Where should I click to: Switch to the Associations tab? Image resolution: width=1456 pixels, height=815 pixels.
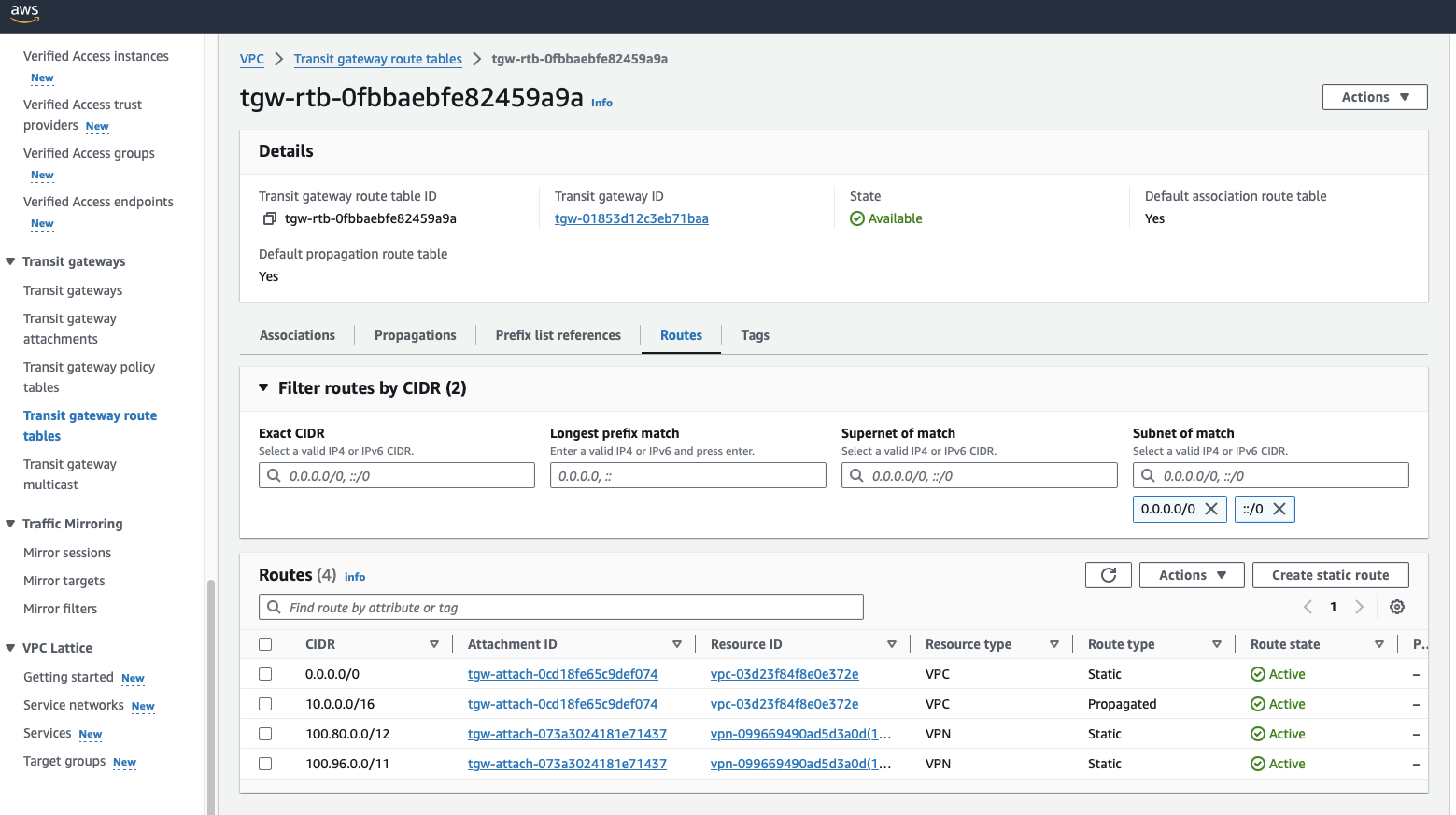point(297,335)
